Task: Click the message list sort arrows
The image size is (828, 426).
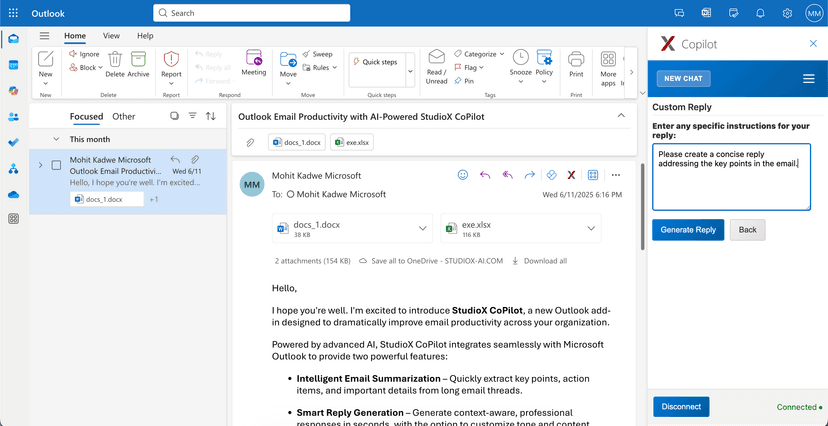Action: pos(211,116)
